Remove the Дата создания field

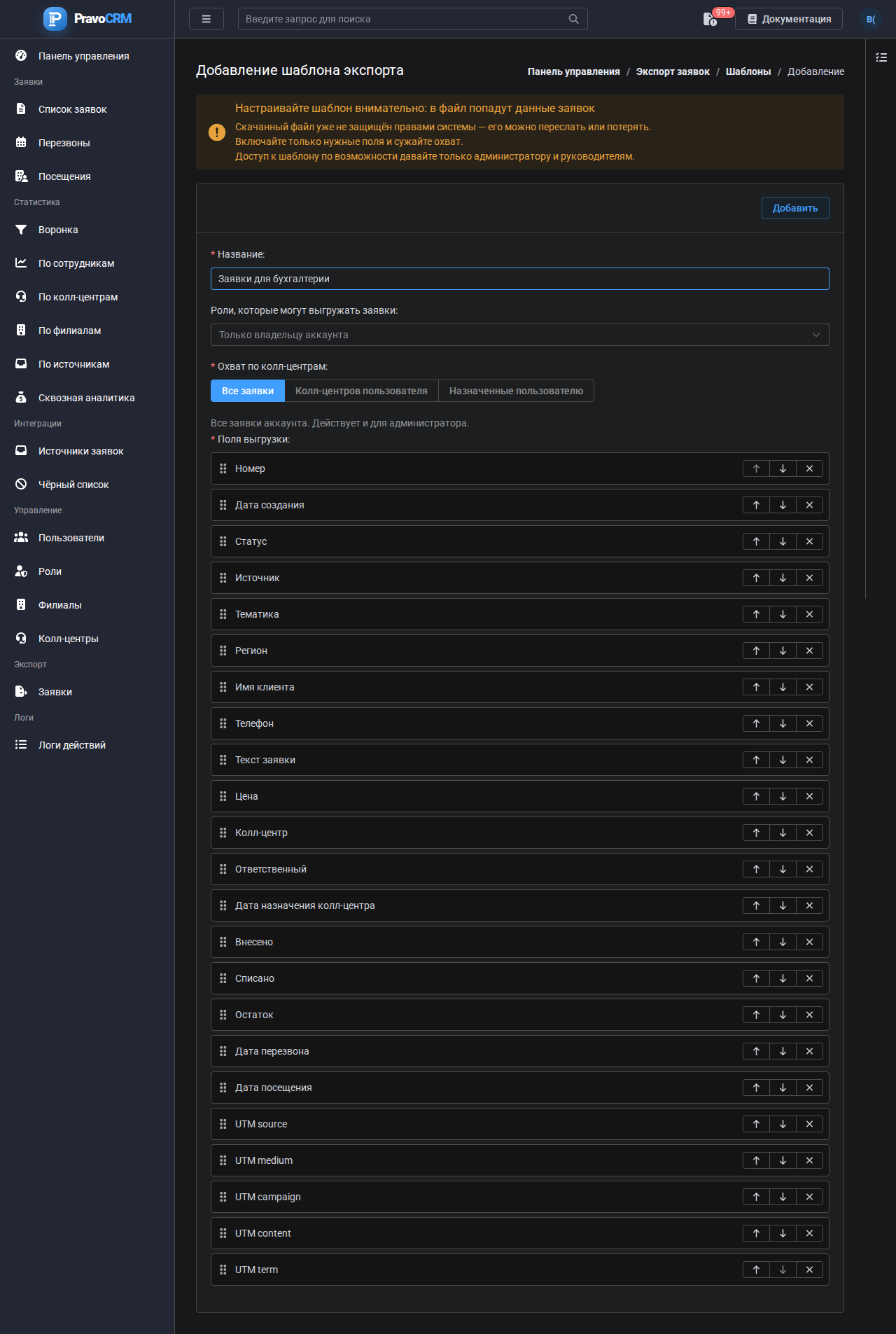(809, 505)
